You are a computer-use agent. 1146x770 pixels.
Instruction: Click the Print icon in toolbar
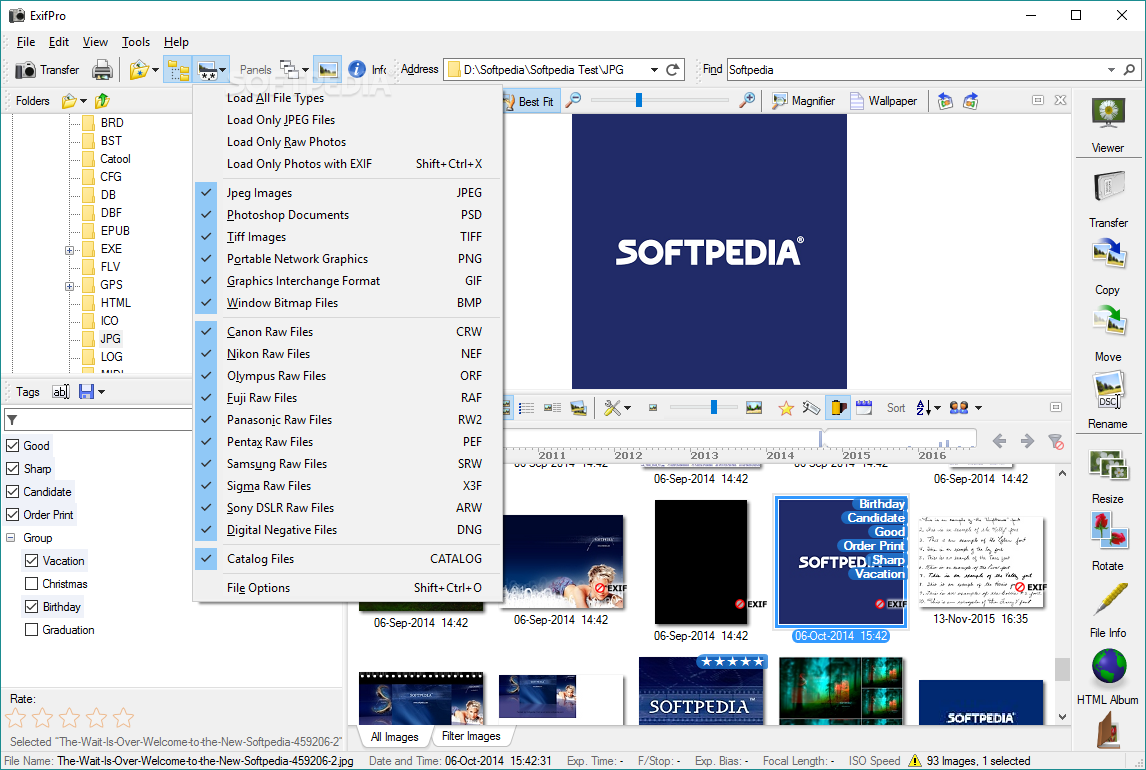[x=102, y=70]
